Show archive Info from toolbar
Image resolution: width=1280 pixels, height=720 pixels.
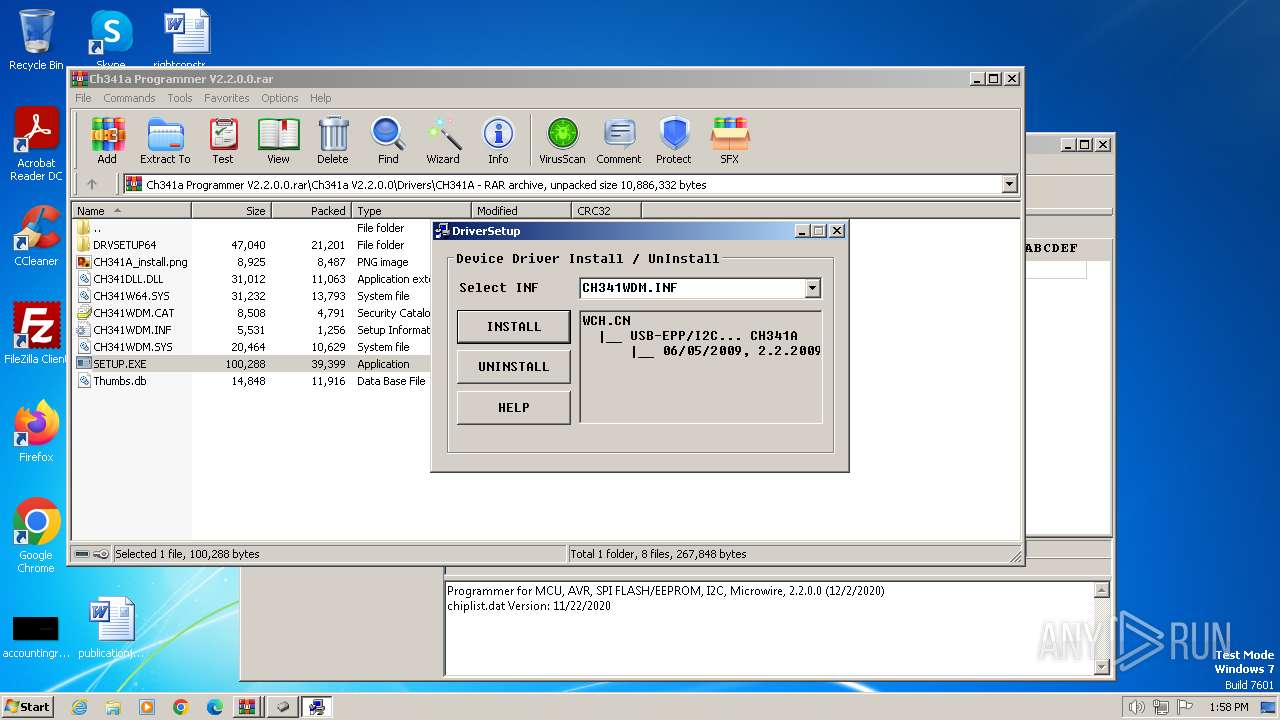coord(498,140)
